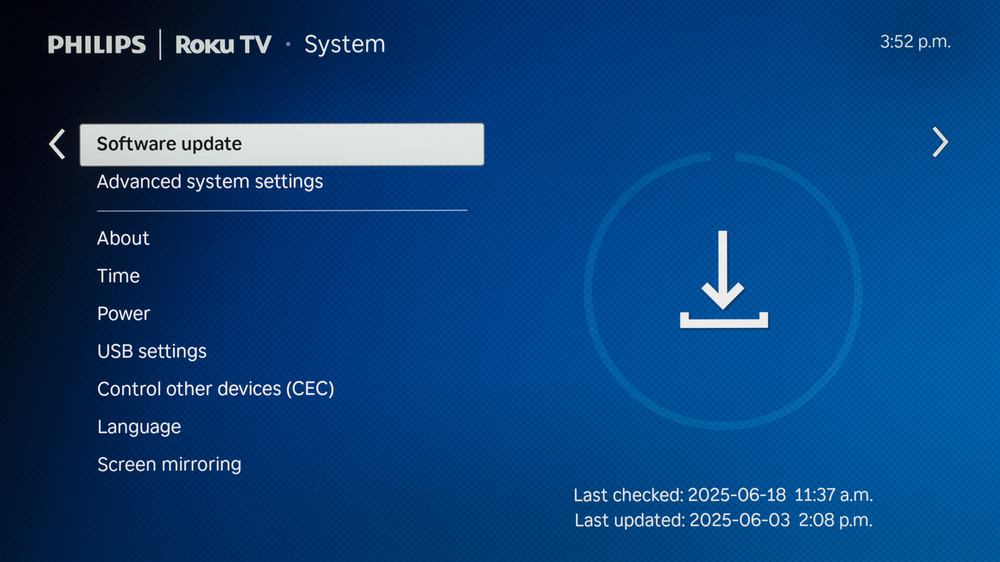Go to Time settings
The image size is (1000, 562).
coord(118,276)
